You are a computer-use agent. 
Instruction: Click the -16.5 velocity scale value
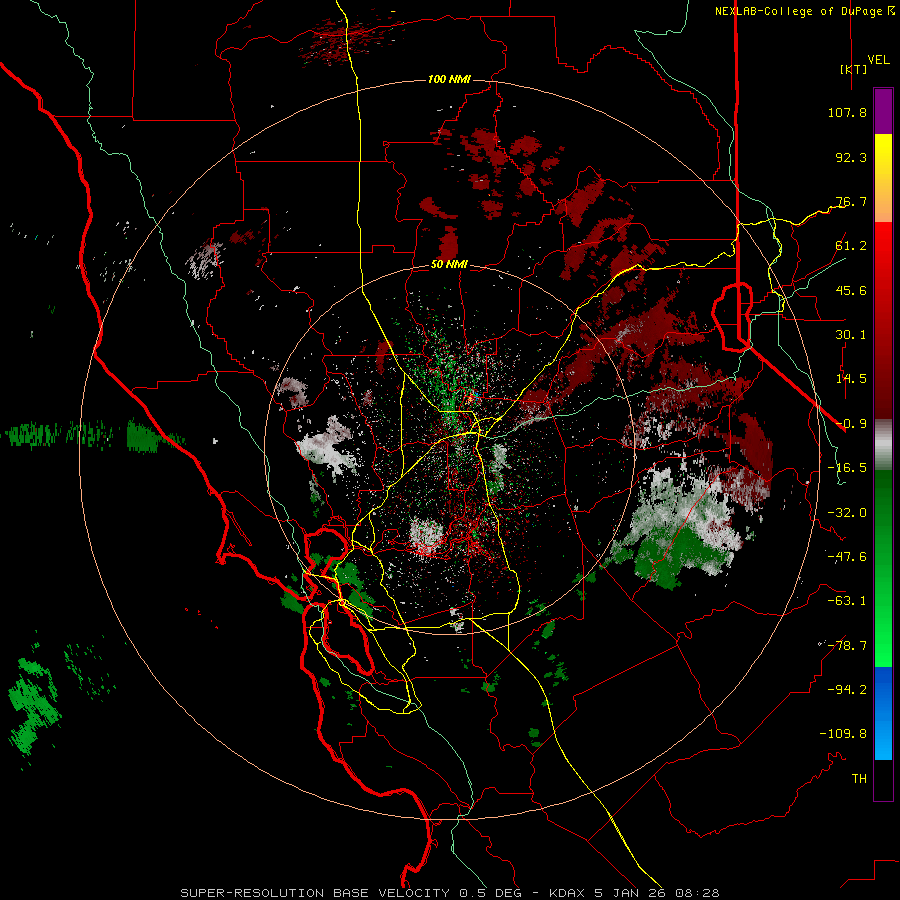pos(847,468)
